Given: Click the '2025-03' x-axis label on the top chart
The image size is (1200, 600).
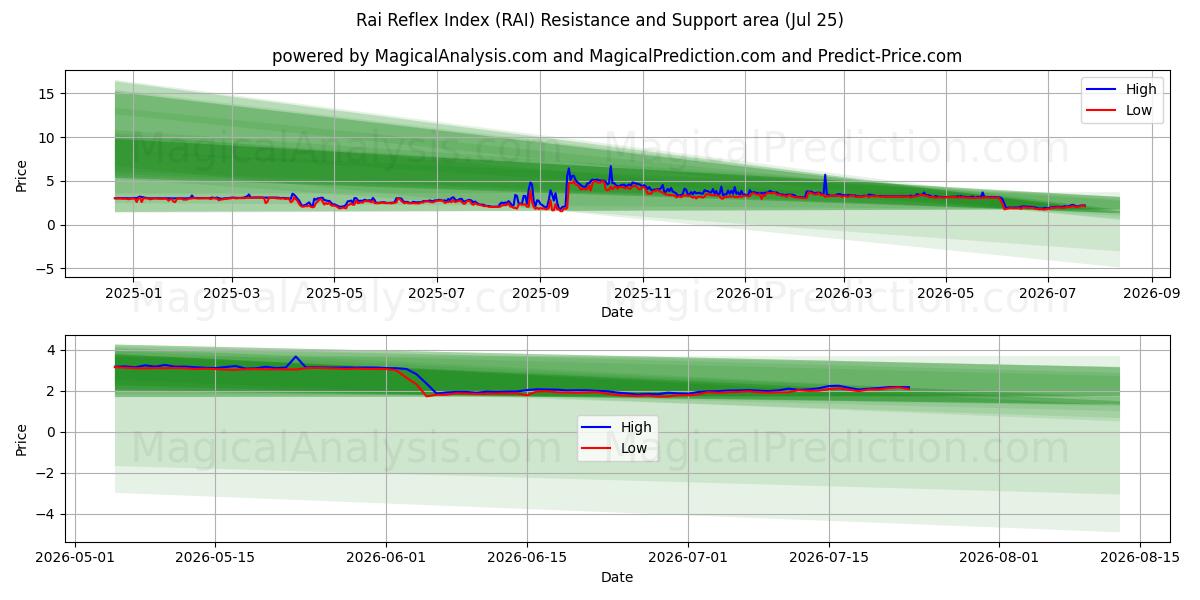Looking at the screenshot, I should pos(232,293).
